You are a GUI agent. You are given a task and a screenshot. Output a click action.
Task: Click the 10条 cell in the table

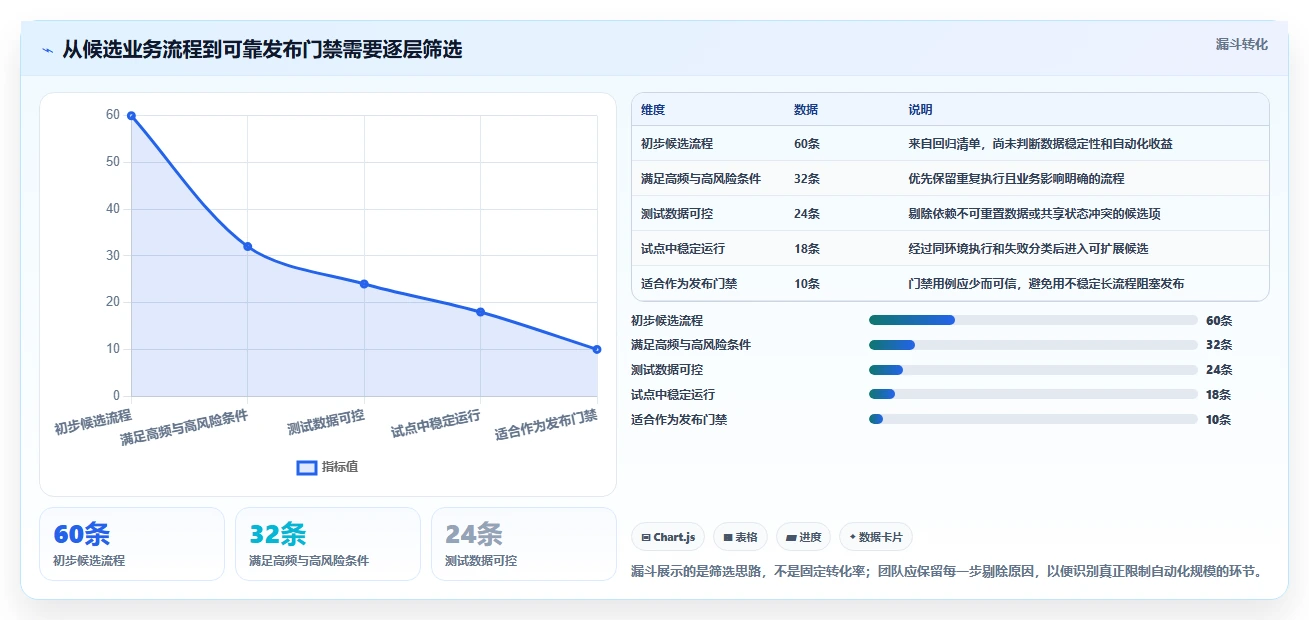pyautogui.click(x=807, y=284)
